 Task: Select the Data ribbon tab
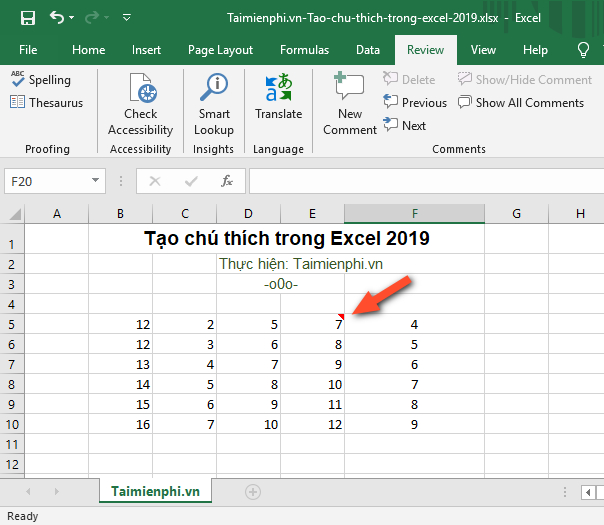(x=368, y=50)
